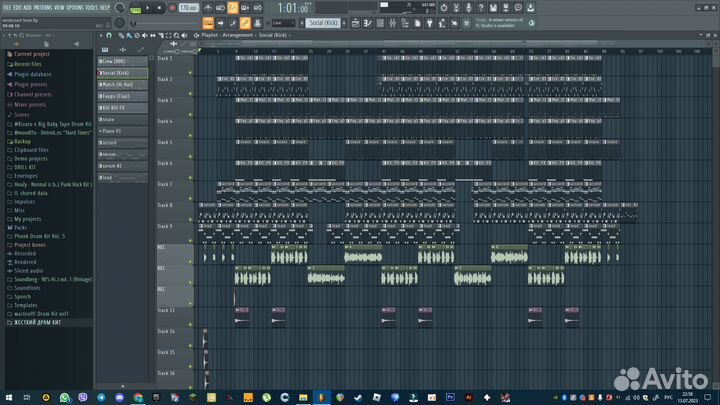
Task: Mute Track 1 via its green dot
Action: click(x=190, y=73)
